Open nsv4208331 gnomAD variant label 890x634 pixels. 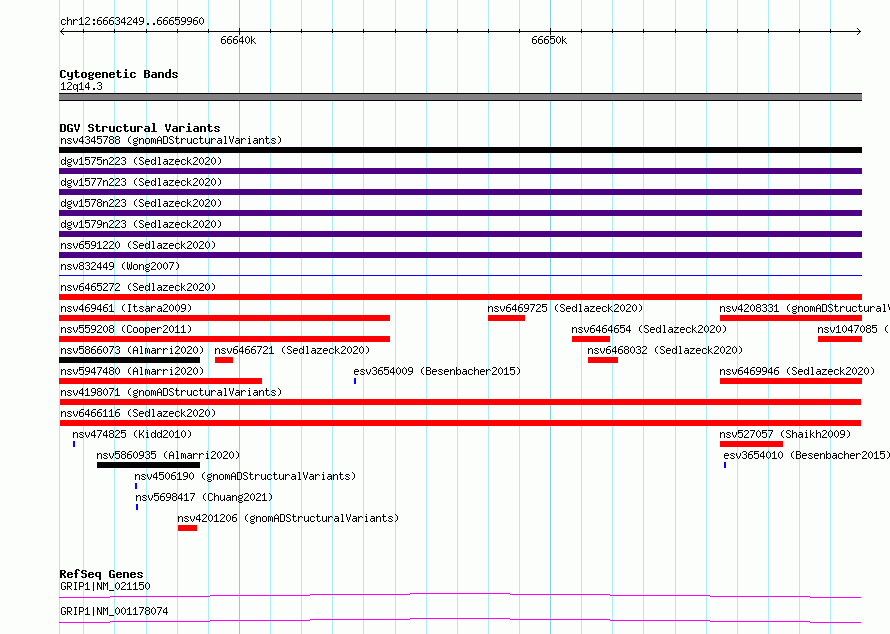point(804,308)
